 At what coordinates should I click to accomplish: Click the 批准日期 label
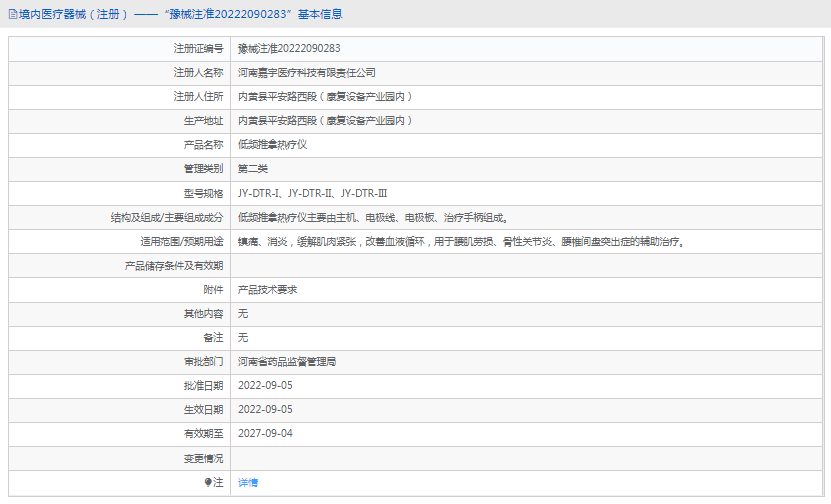(x=204, y=386)
